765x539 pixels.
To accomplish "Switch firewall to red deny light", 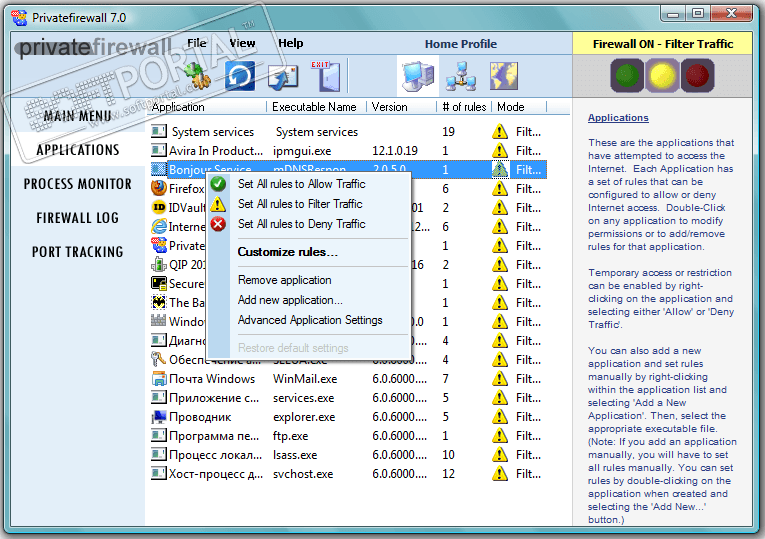I will [697, 76].
